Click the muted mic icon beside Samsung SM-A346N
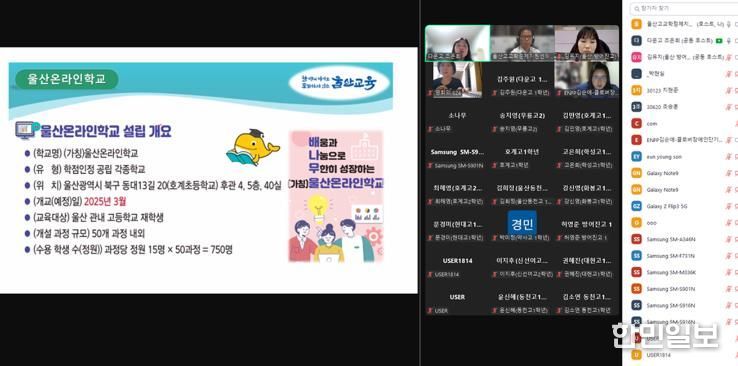 (x=730, y=239)
